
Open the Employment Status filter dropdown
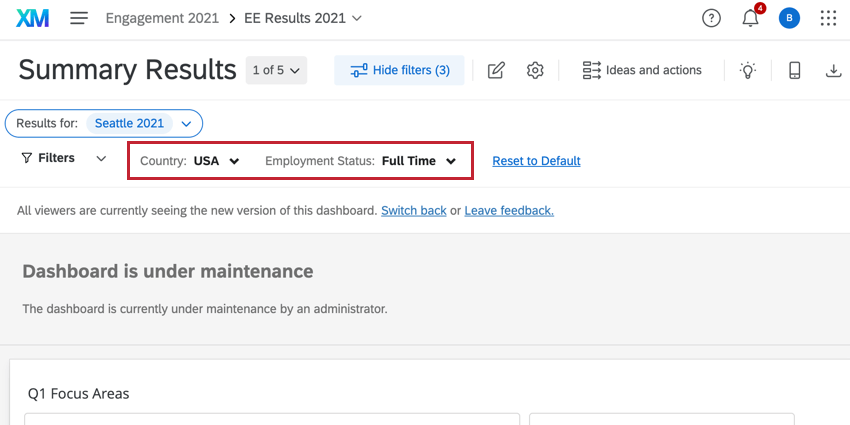pos(361,161)
